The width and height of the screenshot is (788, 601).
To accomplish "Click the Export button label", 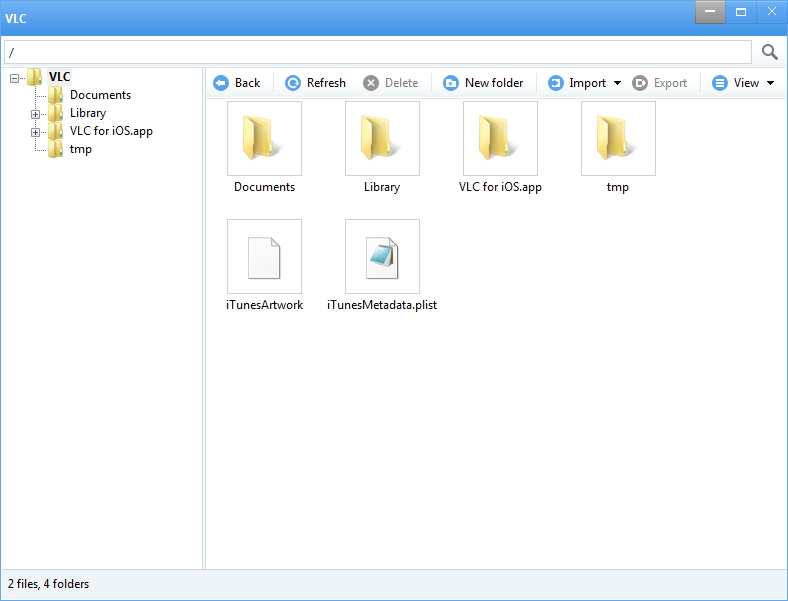I will tap(670, 83).
